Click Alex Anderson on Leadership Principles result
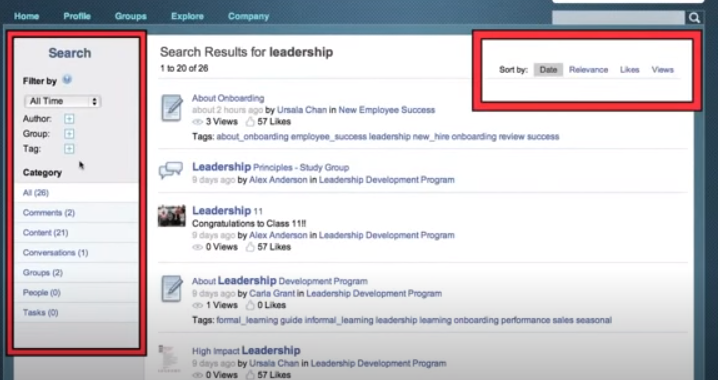The image size is (720, 380). [x=278, y=180]
